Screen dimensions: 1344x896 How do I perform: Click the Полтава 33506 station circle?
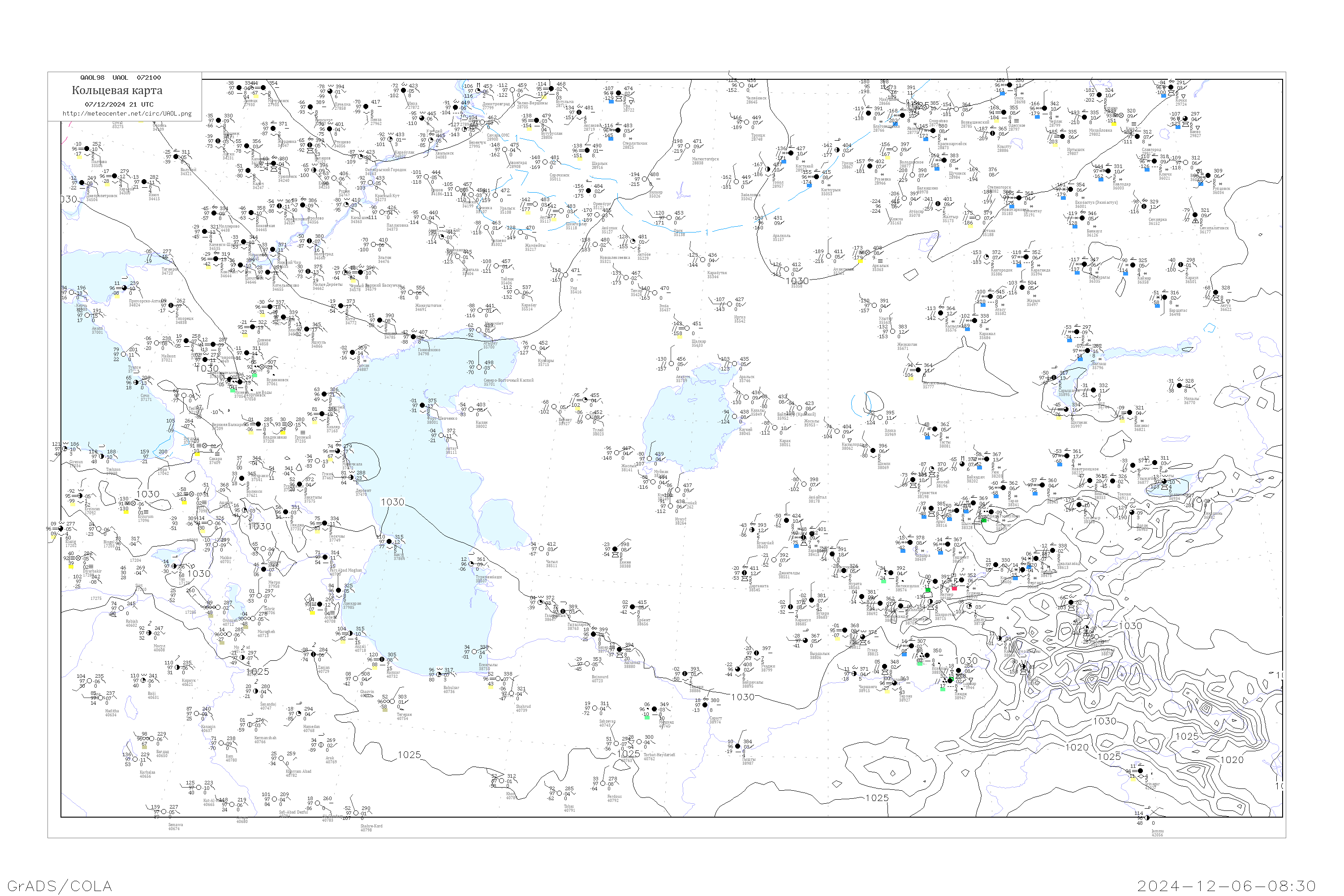click(x=86, y=149)
